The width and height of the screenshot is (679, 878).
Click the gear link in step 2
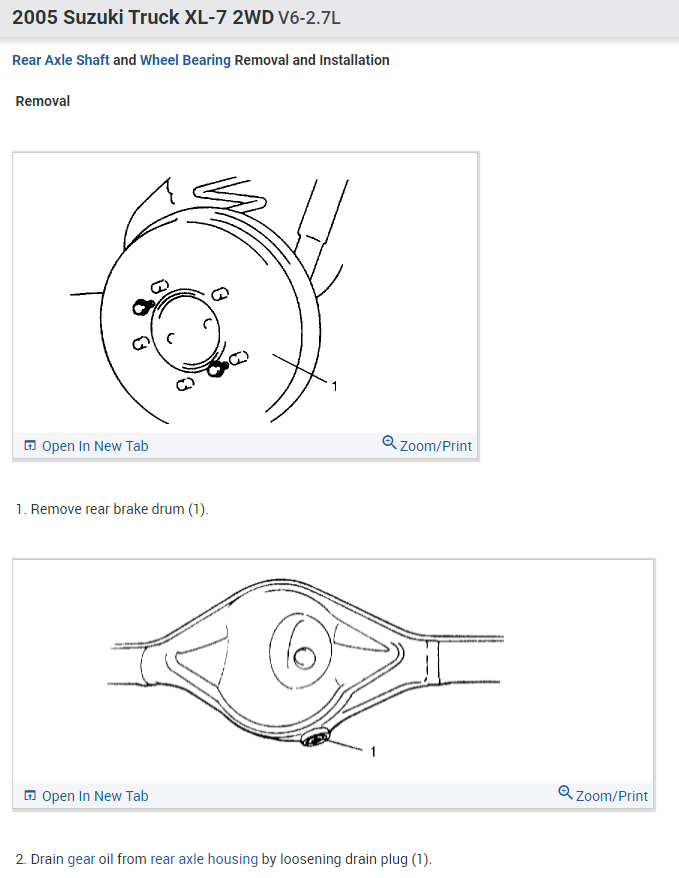click(81, 859)
